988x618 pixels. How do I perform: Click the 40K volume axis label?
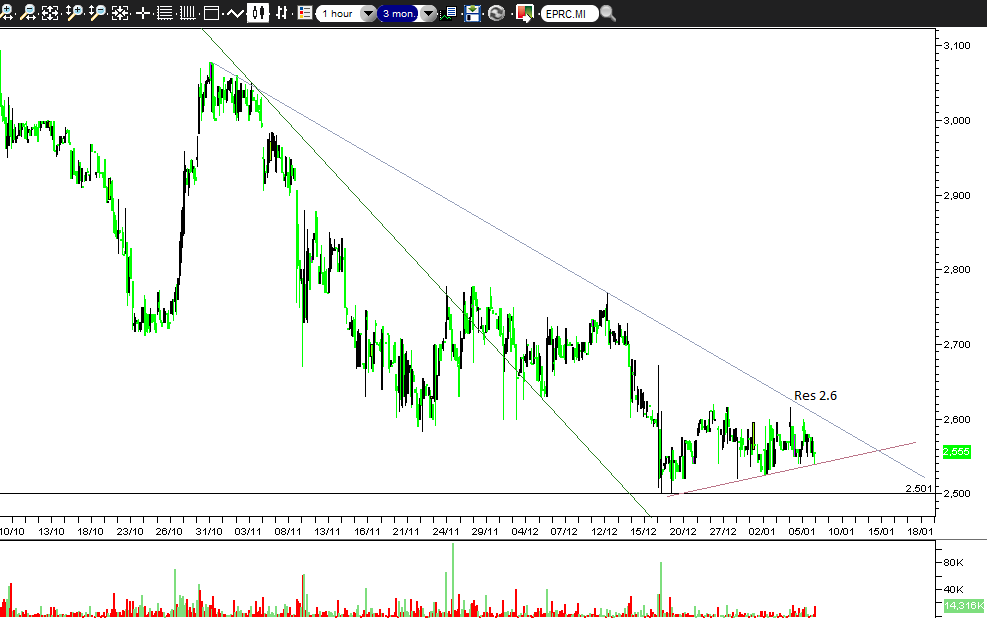coord(953,590)
